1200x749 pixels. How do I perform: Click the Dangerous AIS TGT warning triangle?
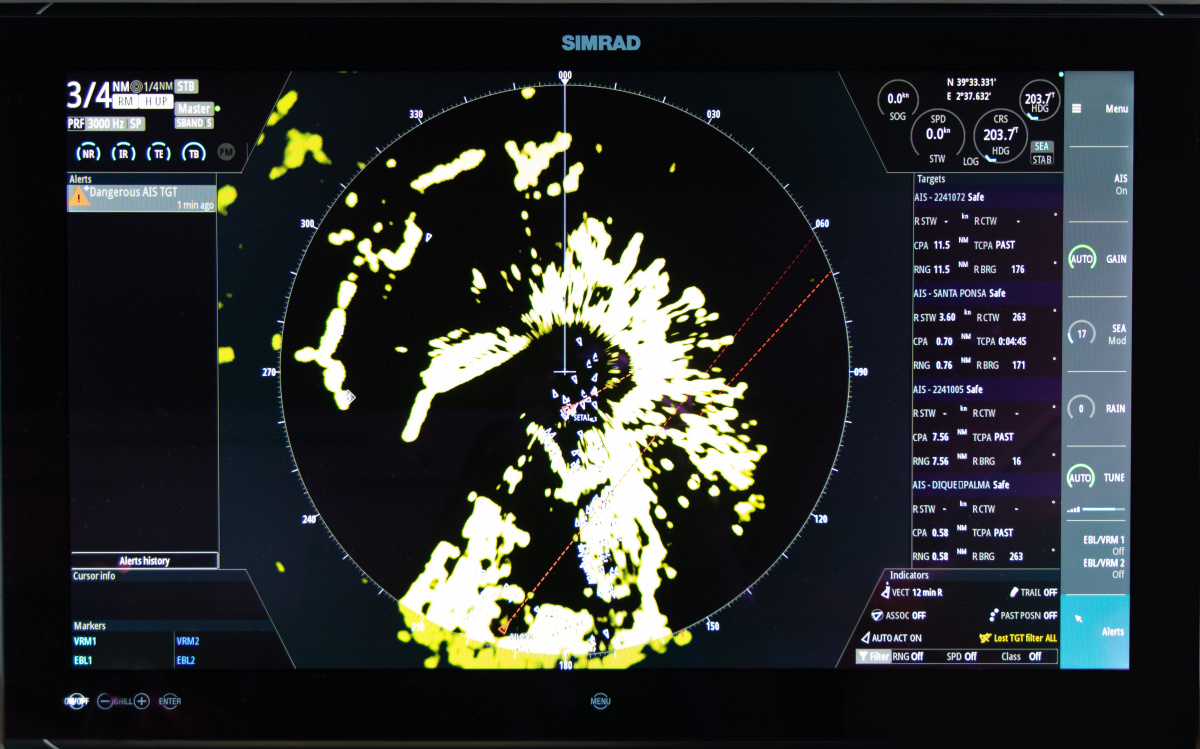(79, 197)
